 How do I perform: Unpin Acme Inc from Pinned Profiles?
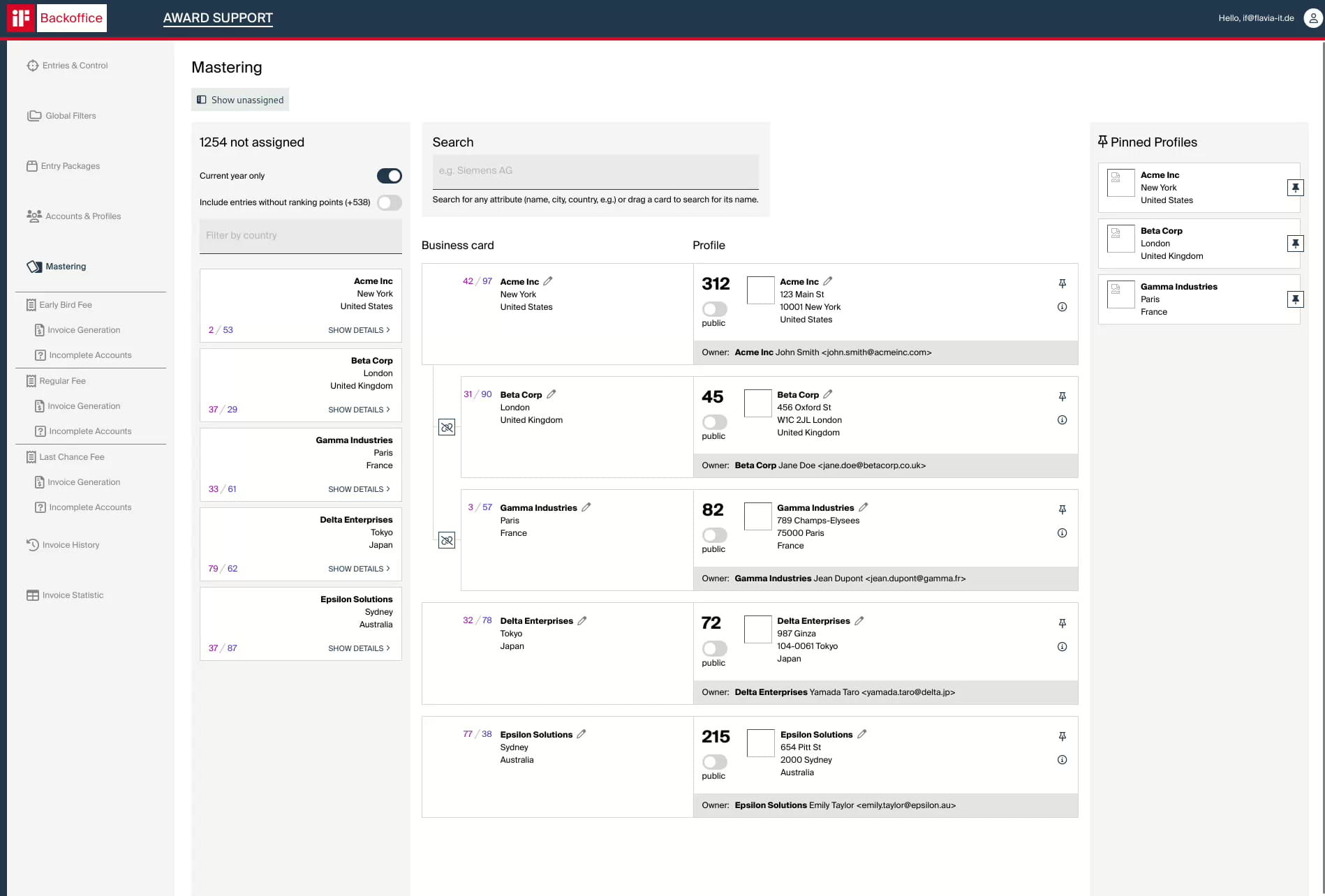(x=1296, y=187)
